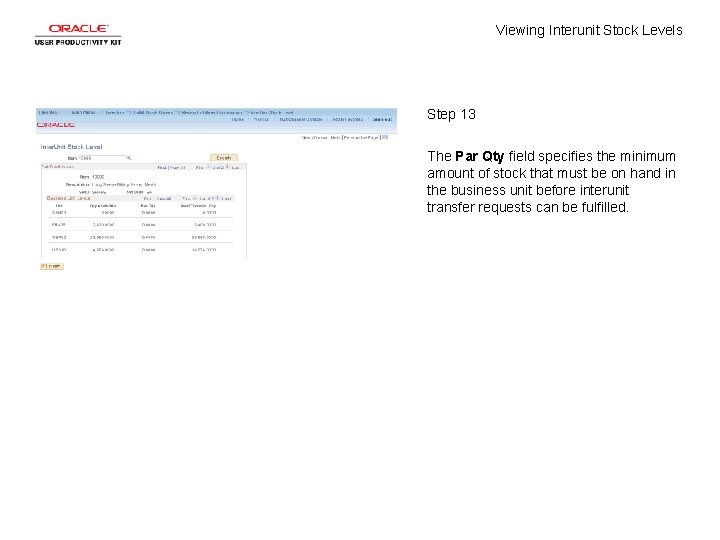
Task: Show next row arrow in item header
Action: 227,167
